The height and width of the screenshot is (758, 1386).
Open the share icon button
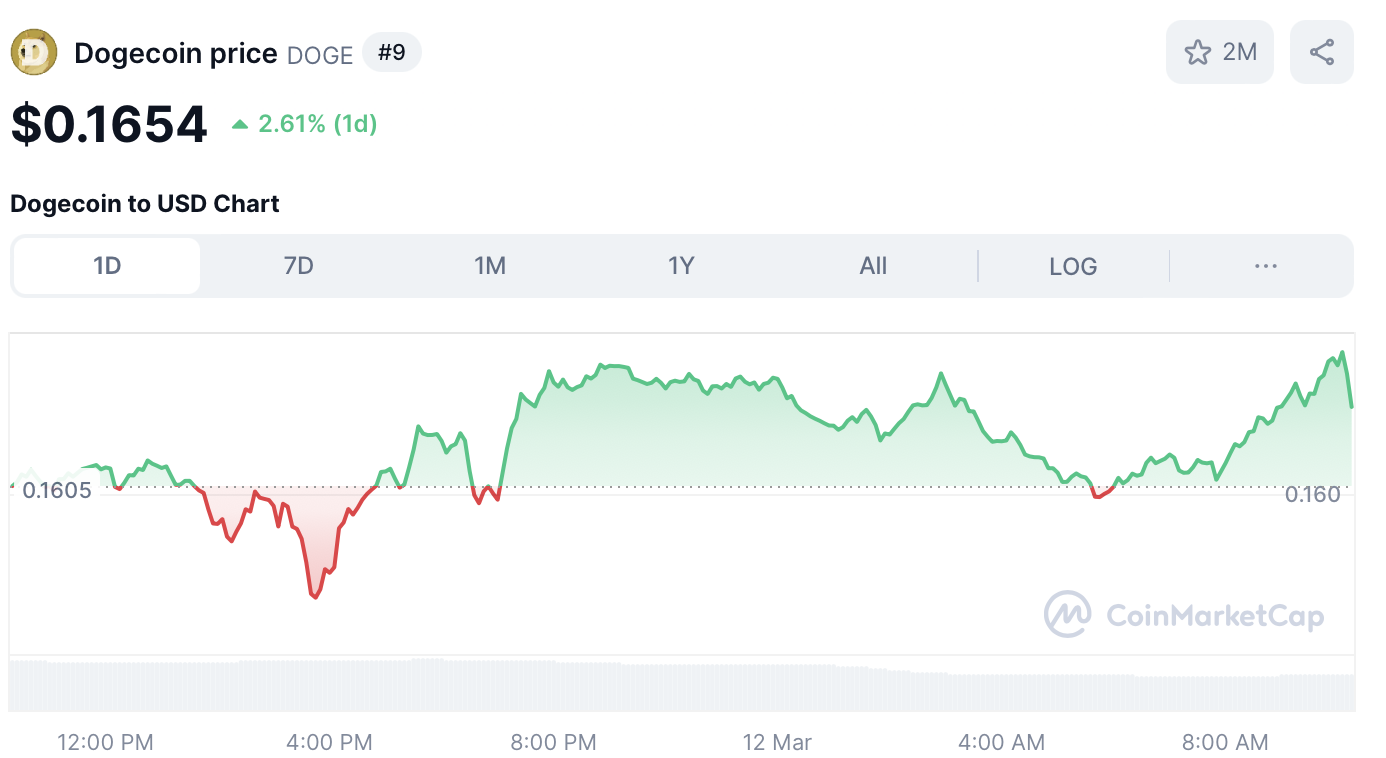click(x=1322, y=52)
